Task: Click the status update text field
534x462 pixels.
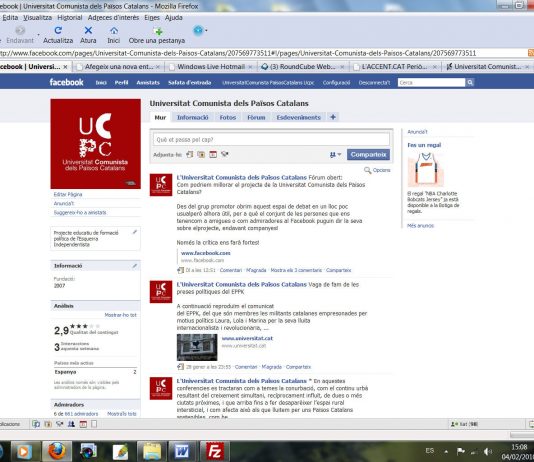Action: [271, 140]
